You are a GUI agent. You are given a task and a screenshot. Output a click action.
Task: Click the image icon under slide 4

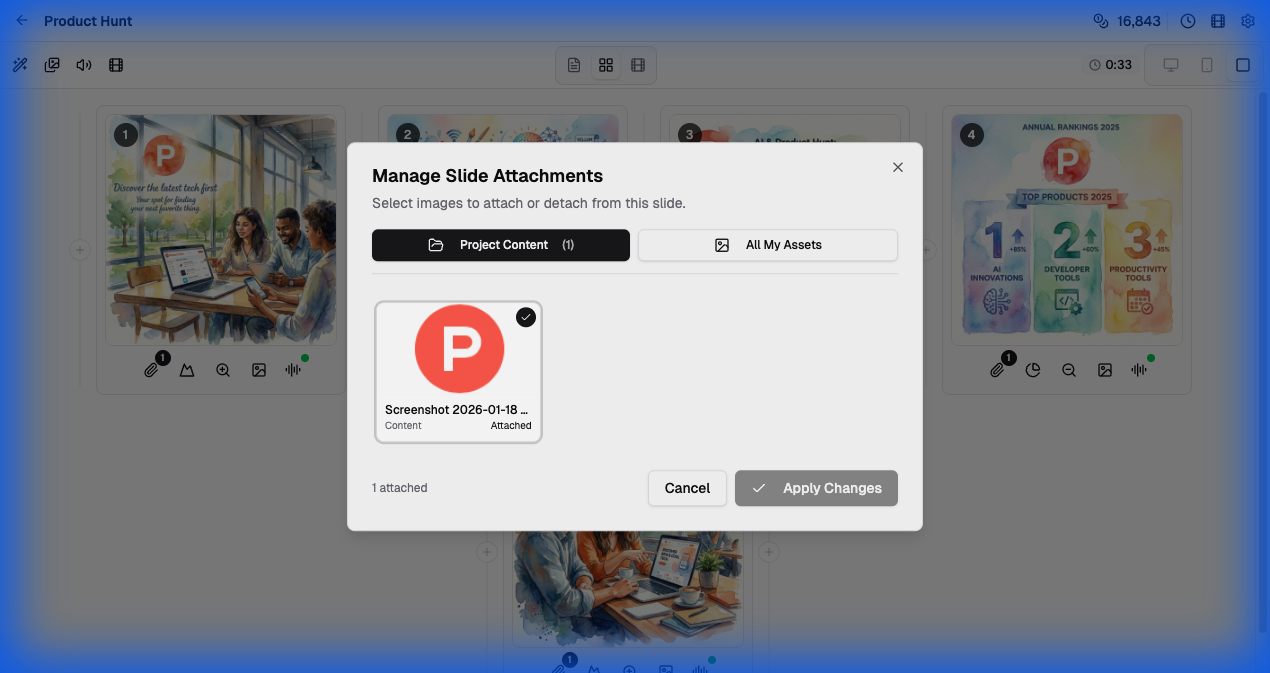point(1105,370)
